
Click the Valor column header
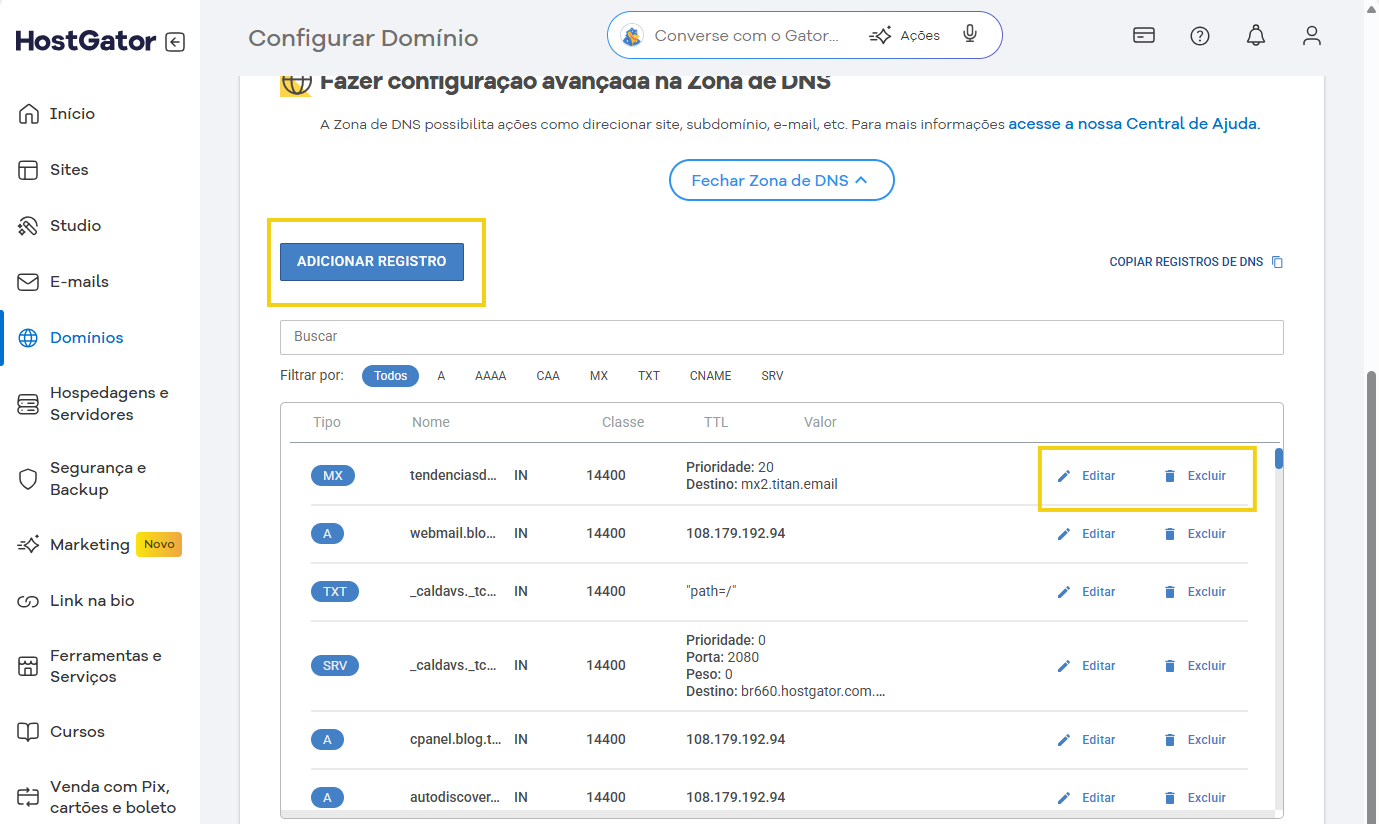pyautogui.click(x=820, y=422)
